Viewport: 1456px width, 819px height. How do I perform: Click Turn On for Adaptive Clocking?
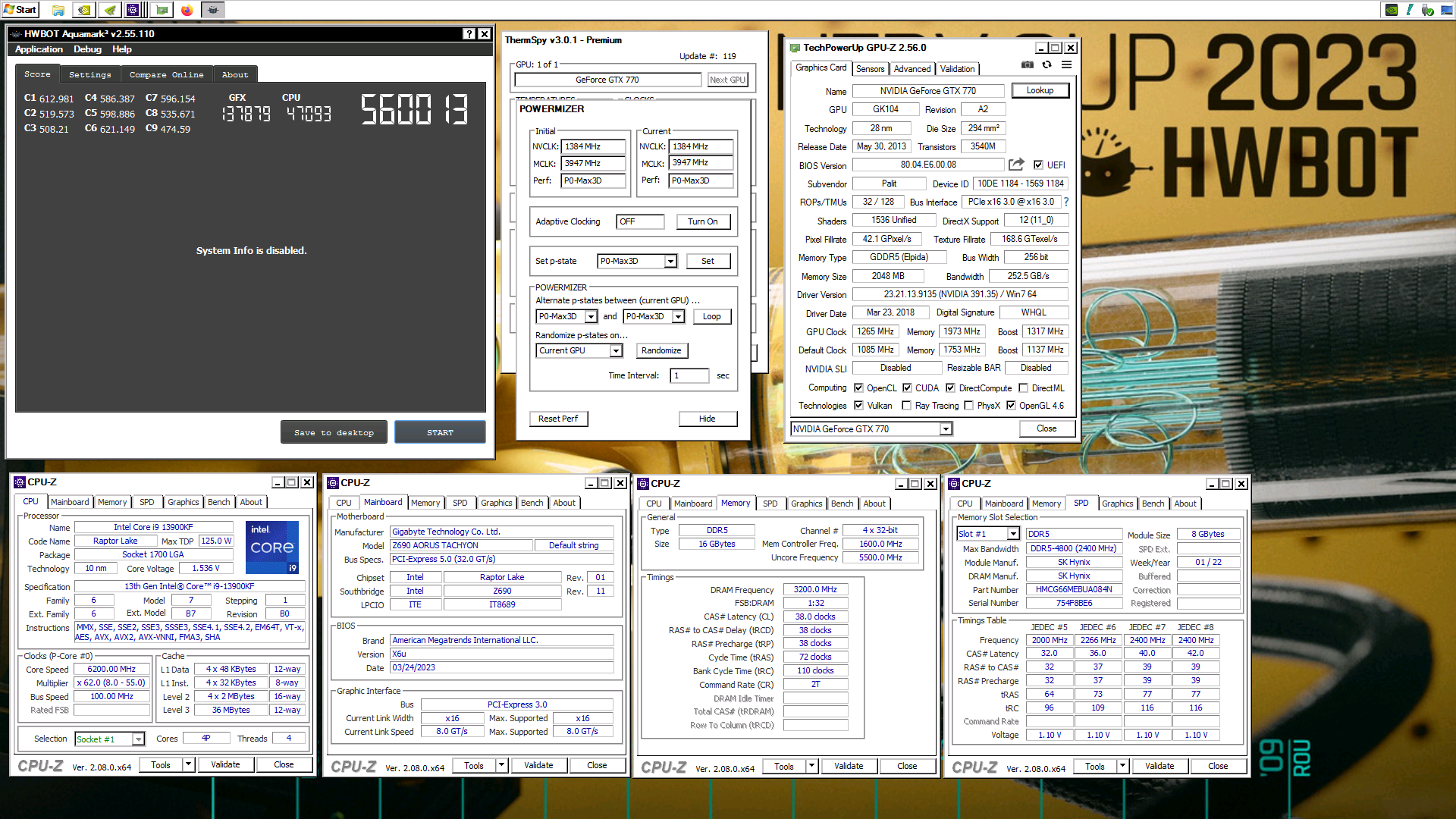point(703,221)
